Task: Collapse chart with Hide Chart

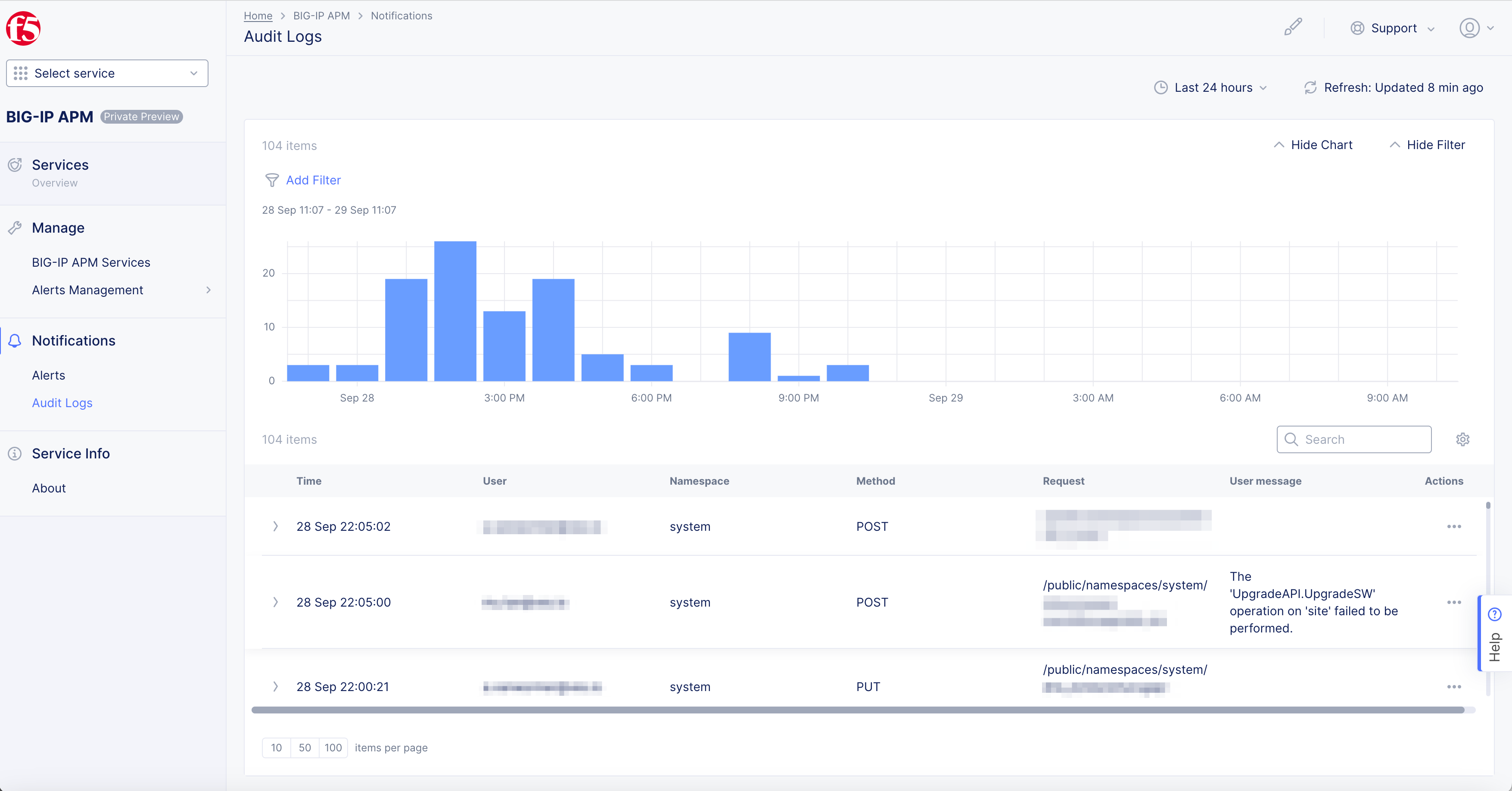Action: (x=1313, y=145)
